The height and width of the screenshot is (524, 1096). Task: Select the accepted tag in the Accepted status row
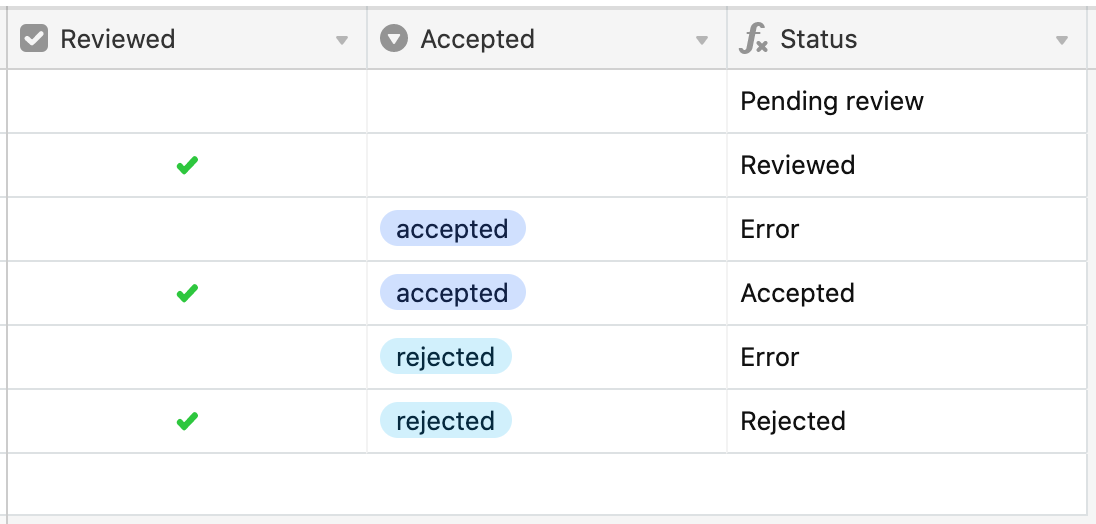452,293
